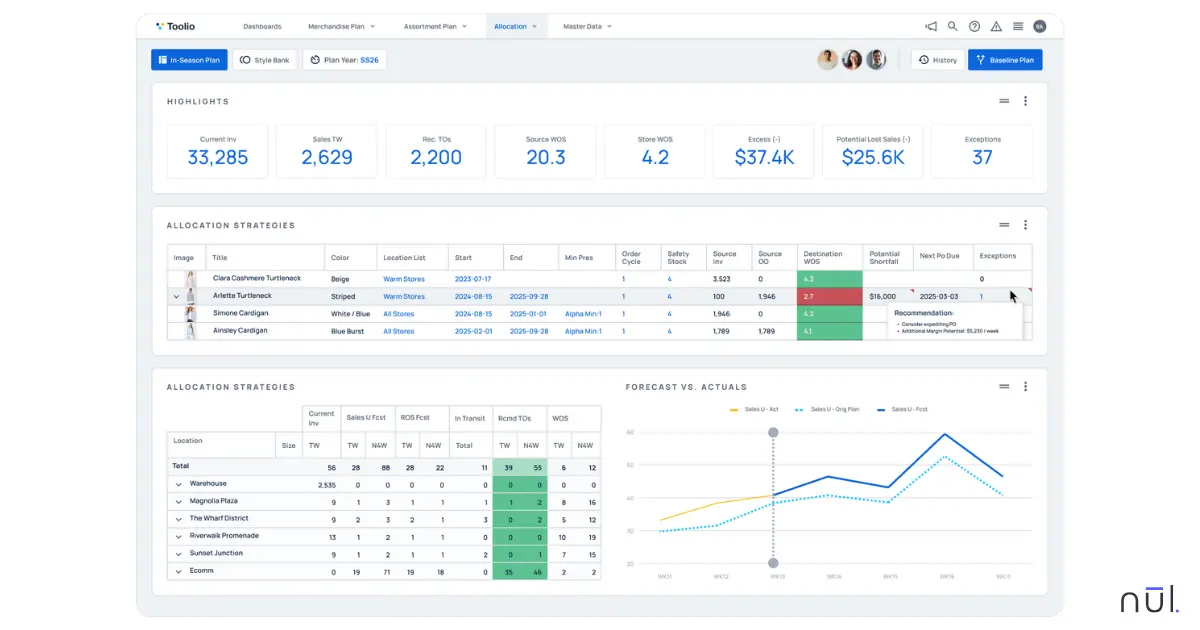Open upper Allocation Strategies kebab menu
Viewport: 1200px width, 630px height.
point(1025,225)
